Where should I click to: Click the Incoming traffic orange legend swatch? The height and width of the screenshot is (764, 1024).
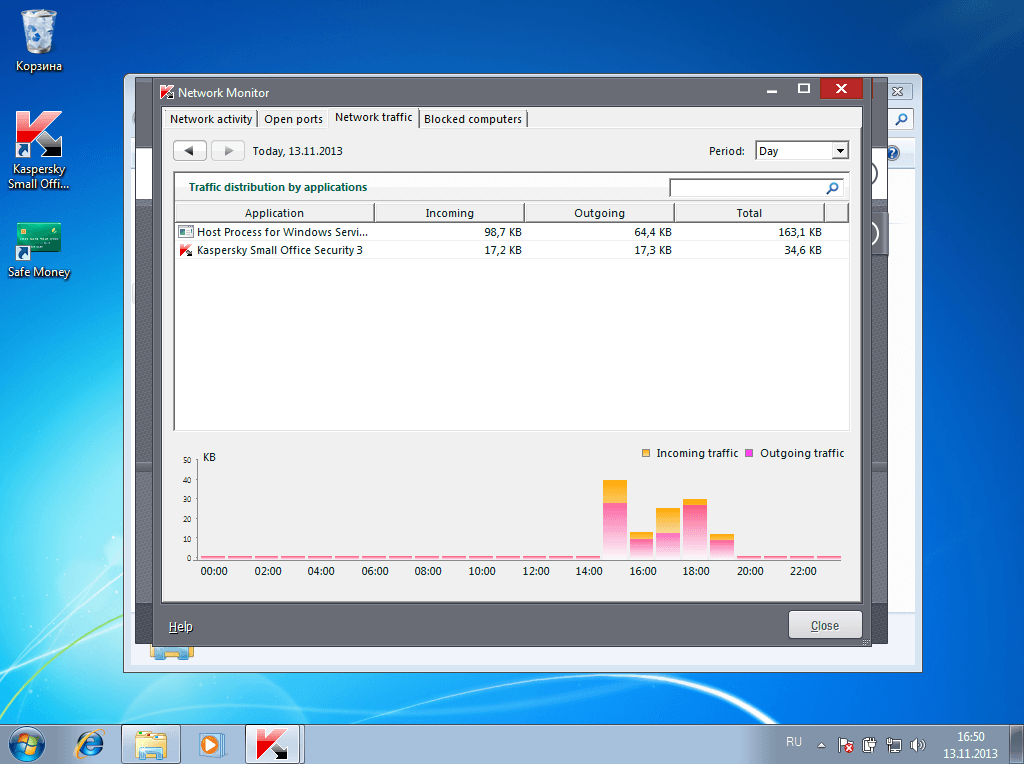(646, 453)
